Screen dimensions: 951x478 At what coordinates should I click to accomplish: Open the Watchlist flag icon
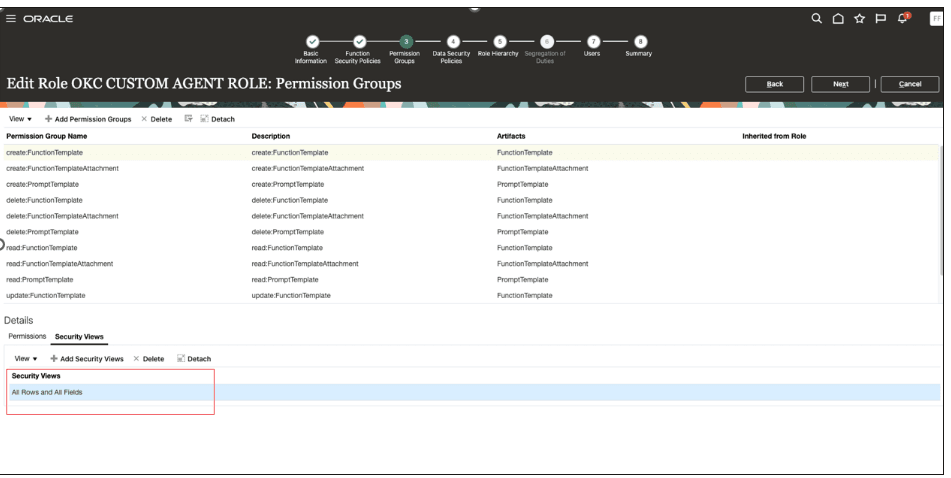coord(880,19)
